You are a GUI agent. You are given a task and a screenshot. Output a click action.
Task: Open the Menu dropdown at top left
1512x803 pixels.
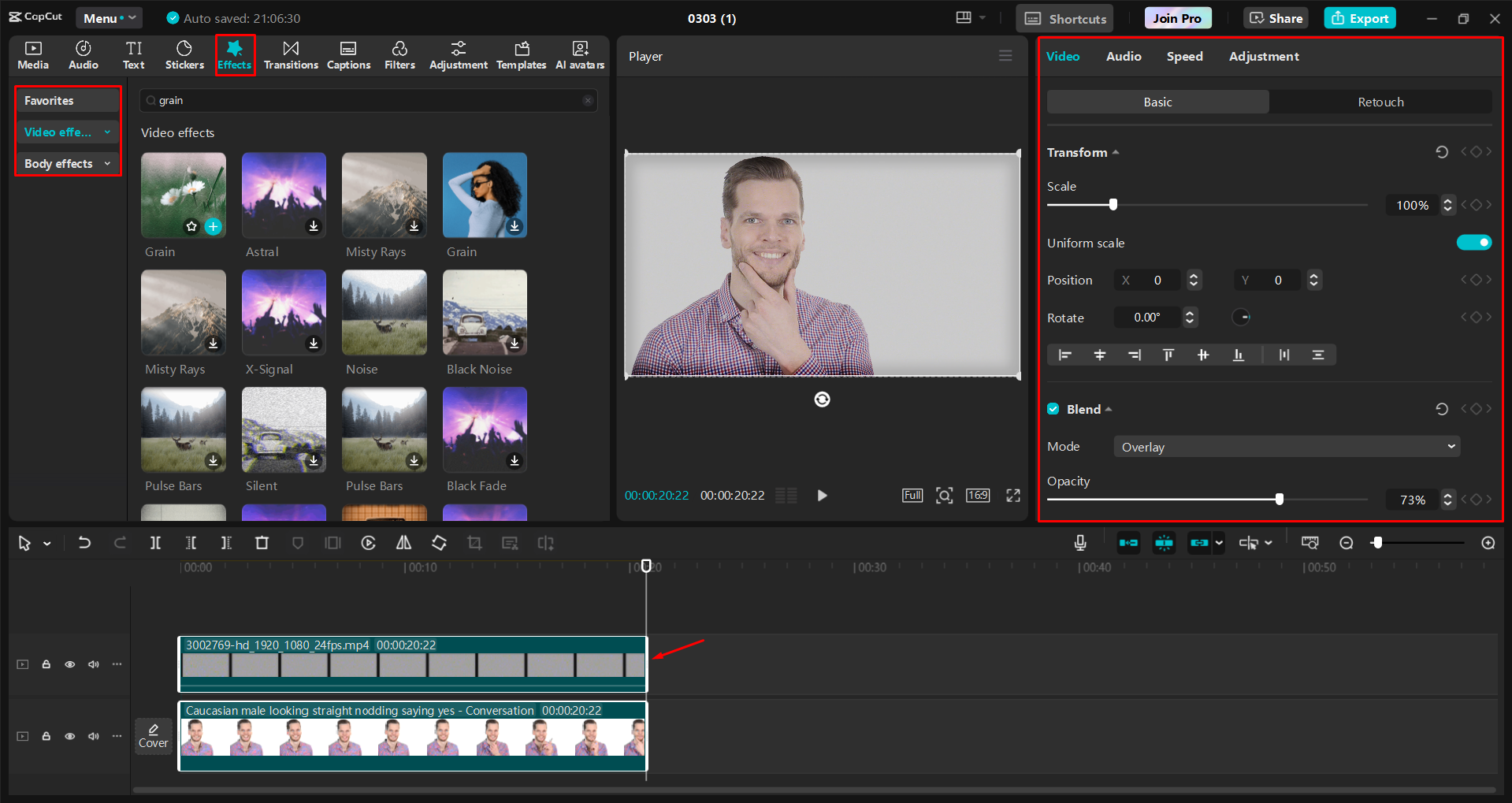pyautogui.click(x=109, y=17)
